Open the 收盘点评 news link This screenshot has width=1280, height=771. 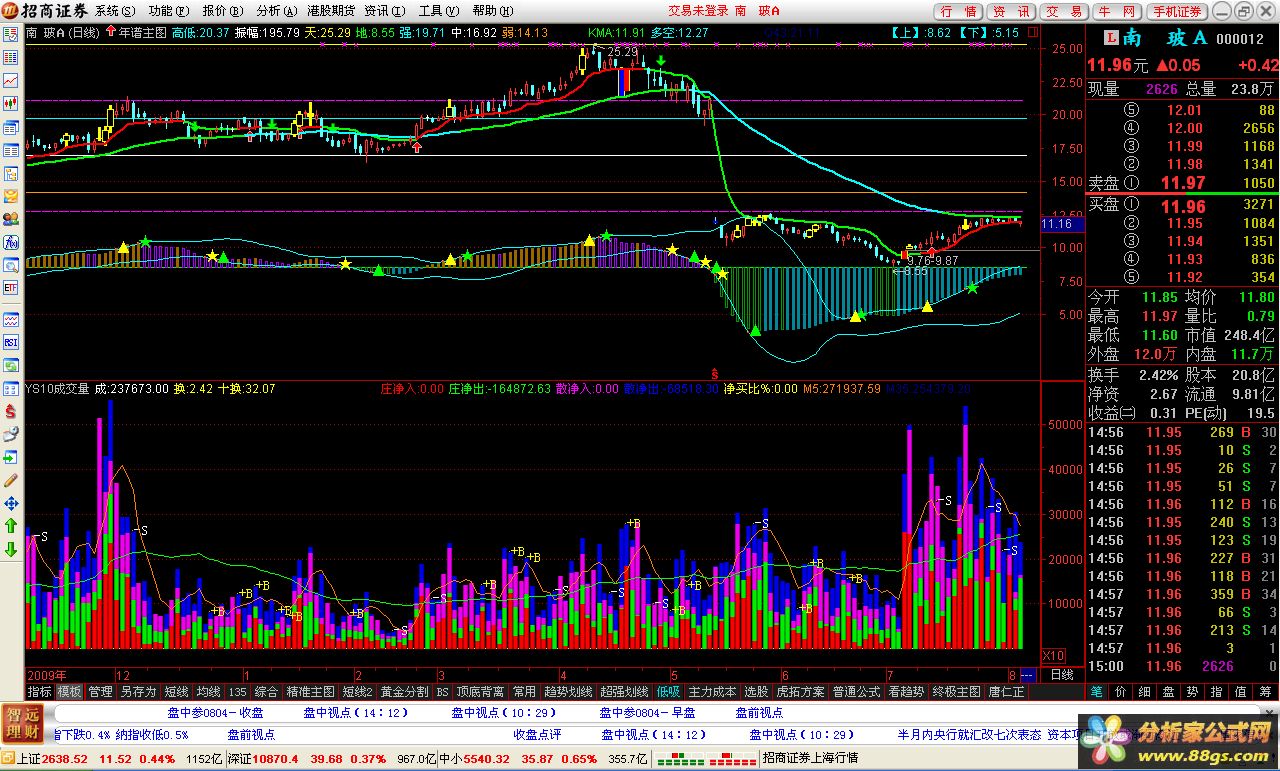click(537, 734)
